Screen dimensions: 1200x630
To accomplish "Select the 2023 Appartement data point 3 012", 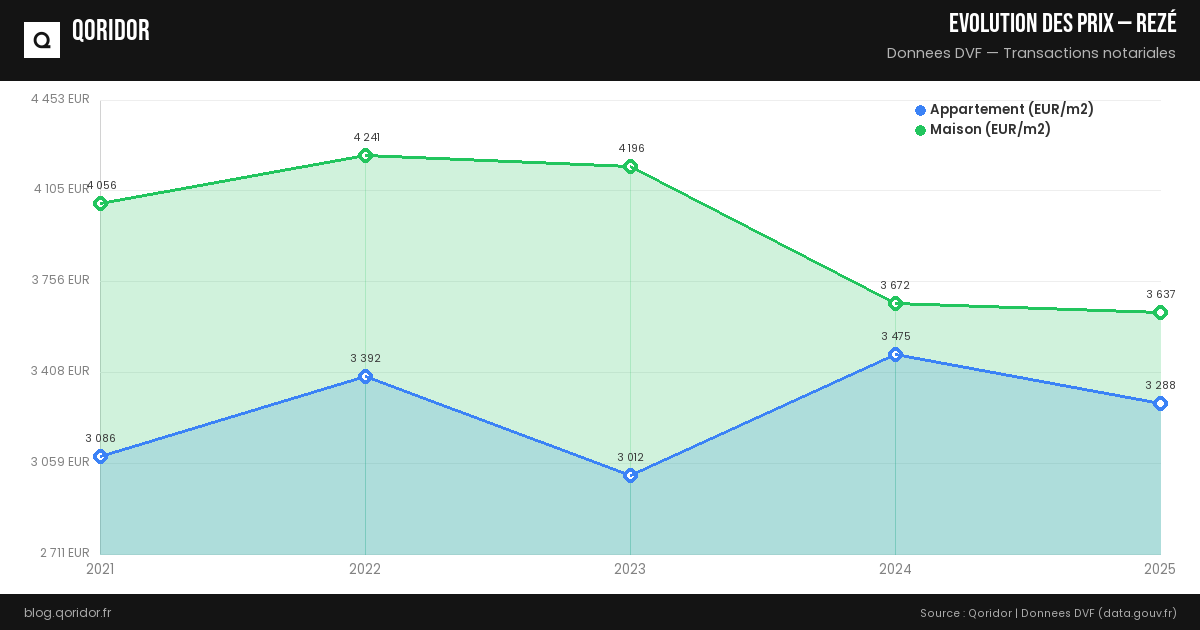I will (631, 476).
